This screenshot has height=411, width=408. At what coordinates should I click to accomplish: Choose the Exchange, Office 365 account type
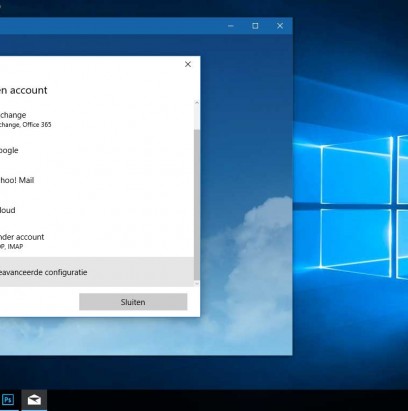pos(97,119)
